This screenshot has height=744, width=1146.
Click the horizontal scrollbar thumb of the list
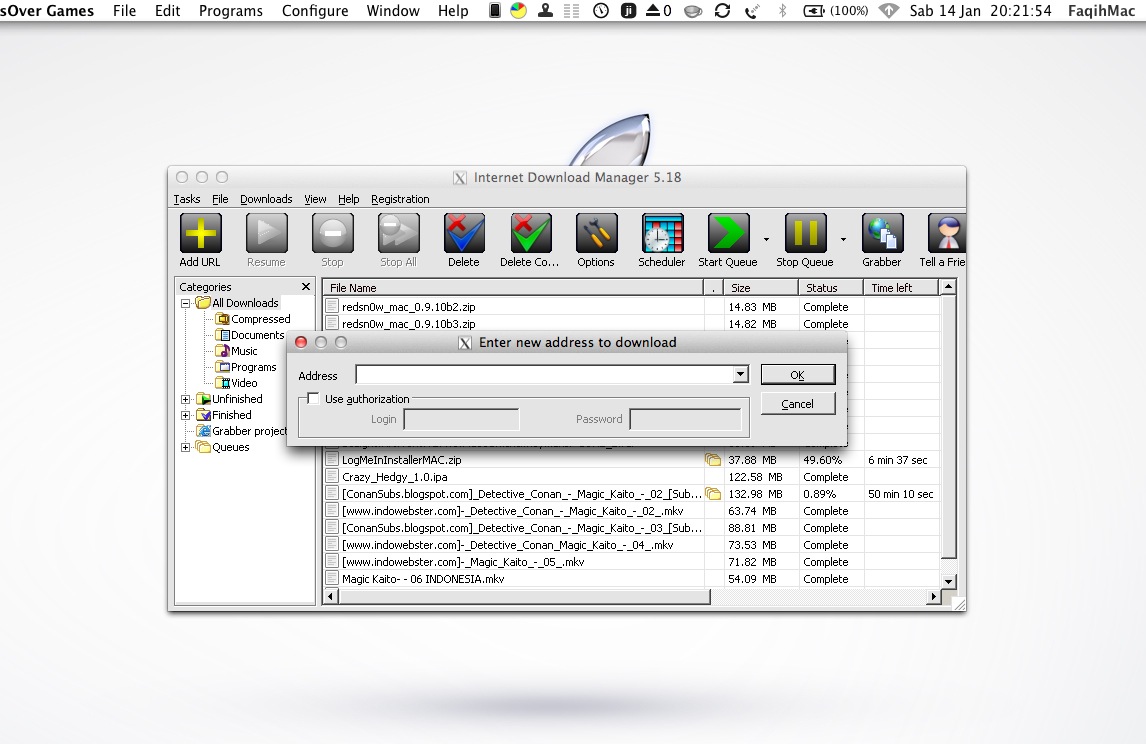(x=524, y=596)
